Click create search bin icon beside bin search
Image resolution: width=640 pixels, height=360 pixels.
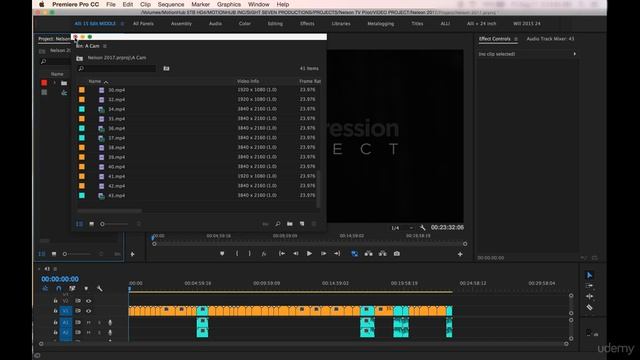(166, 68)
